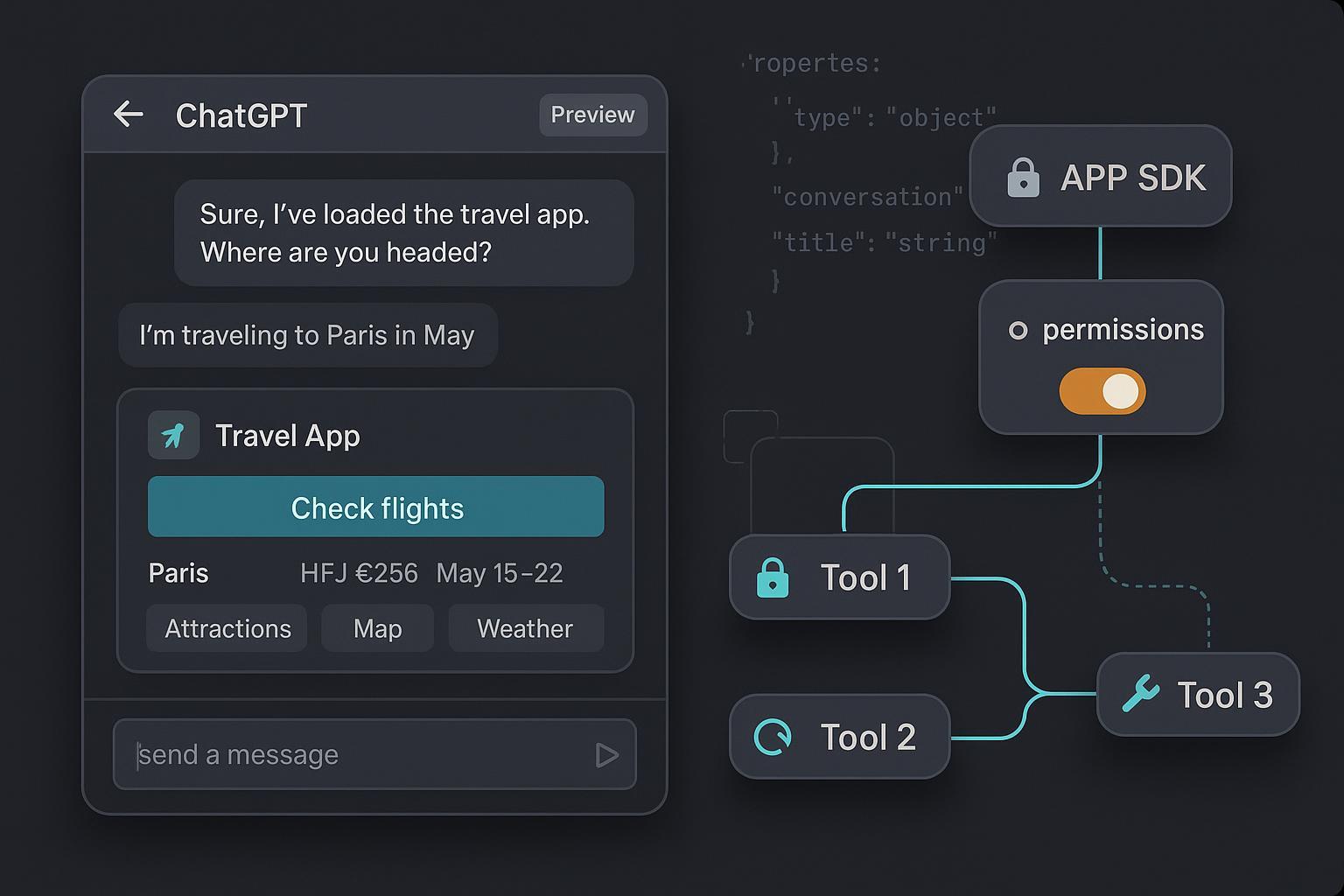1344x896 pixels.
Task: Toggle the orange permissions switch
Action: (x=1102, y=391)
